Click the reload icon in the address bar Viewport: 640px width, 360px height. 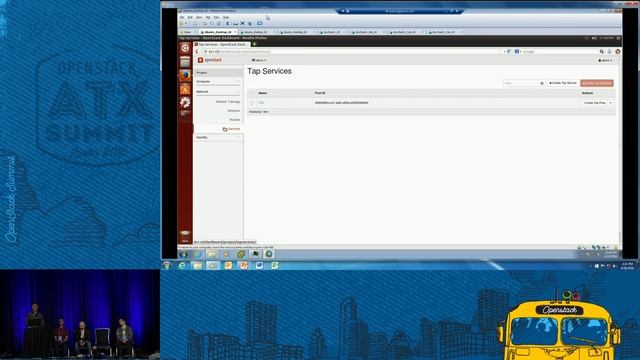coord(509,52)
